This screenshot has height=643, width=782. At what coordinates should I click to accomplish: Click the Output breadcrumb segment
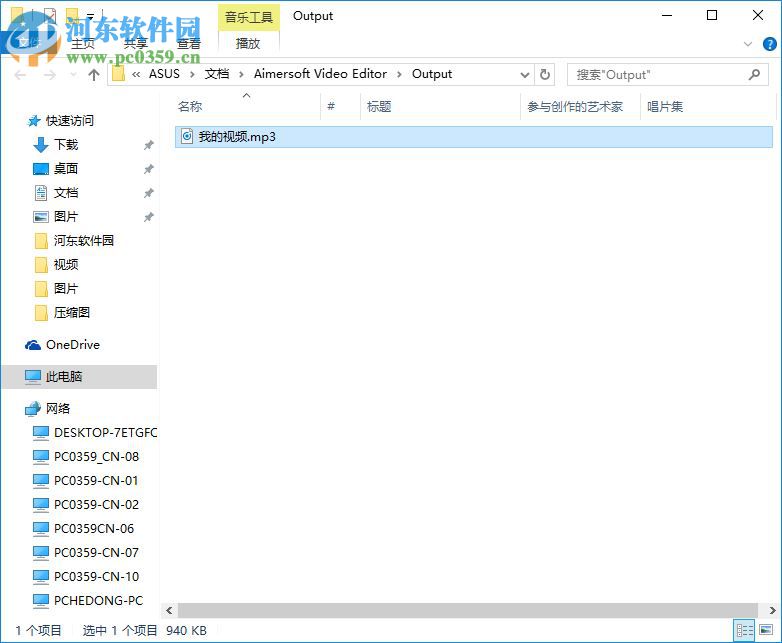point(432,74)
